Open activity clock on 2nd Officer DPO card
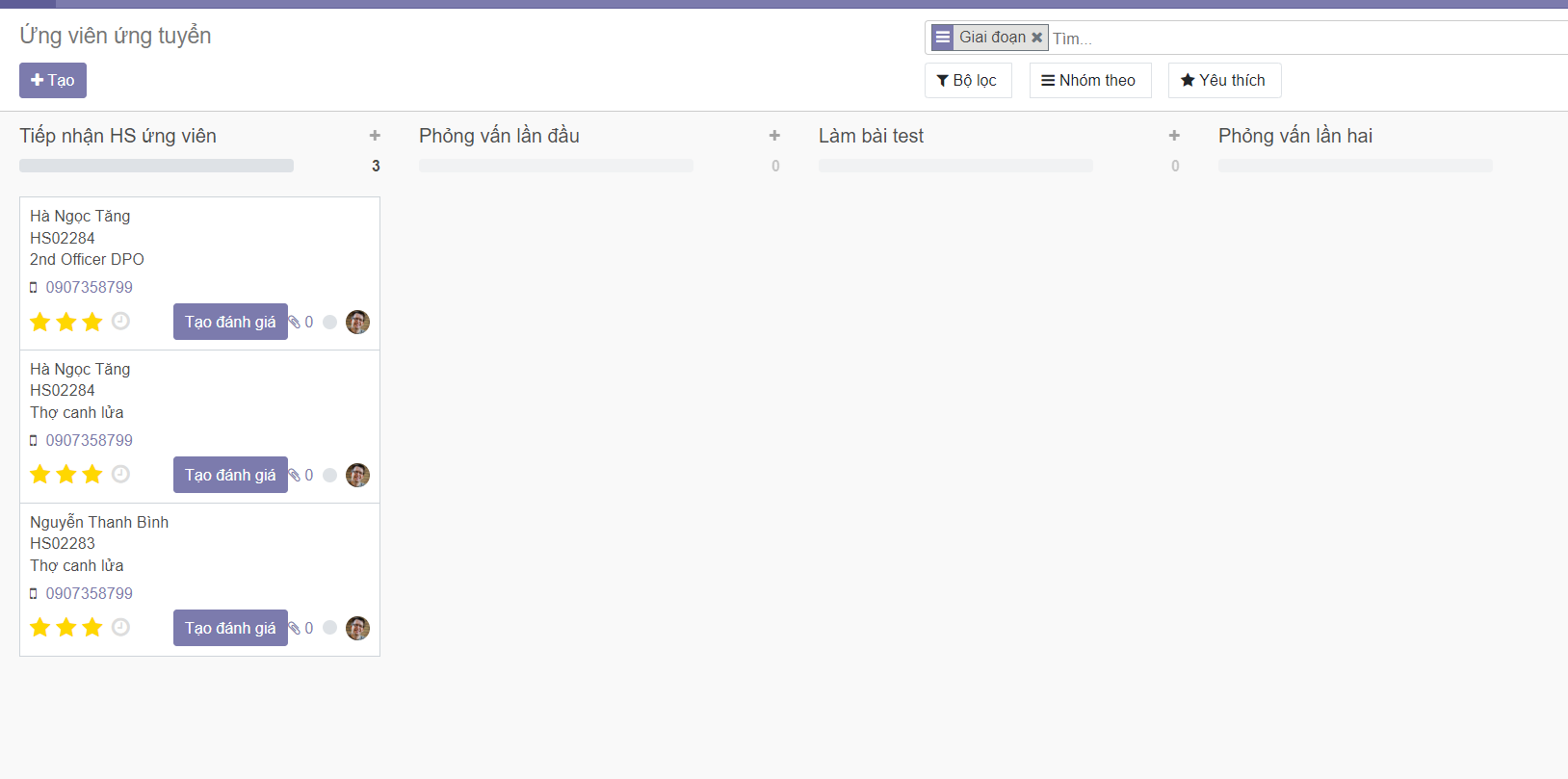The width and height of the screenshot is (1568, 779). (x=120, y=322)
